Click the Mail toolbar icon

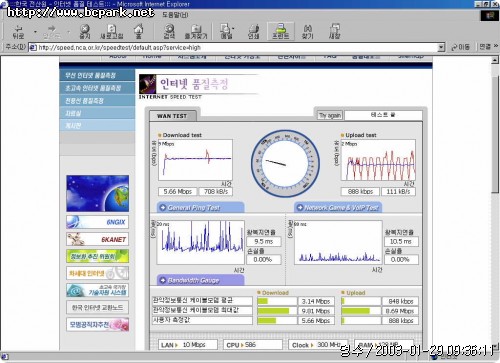[227, 31]
